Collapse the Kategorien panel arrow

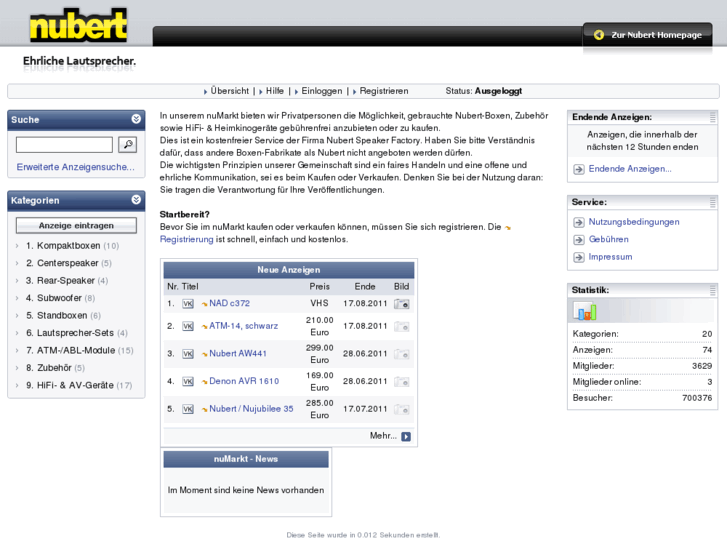coord(136,199)
